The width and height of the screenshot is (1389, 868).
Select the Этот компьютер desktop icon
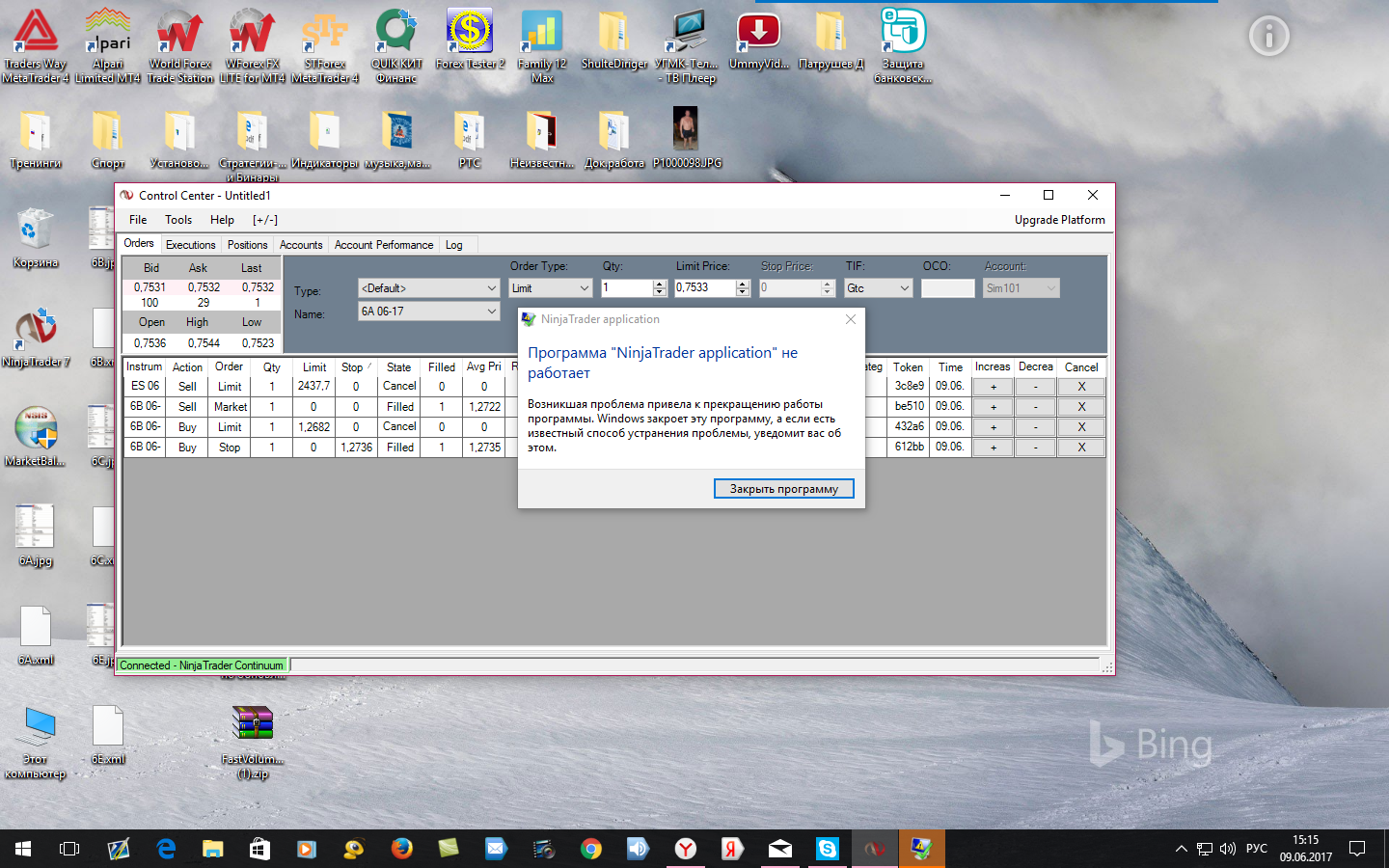tap(36, 742)
